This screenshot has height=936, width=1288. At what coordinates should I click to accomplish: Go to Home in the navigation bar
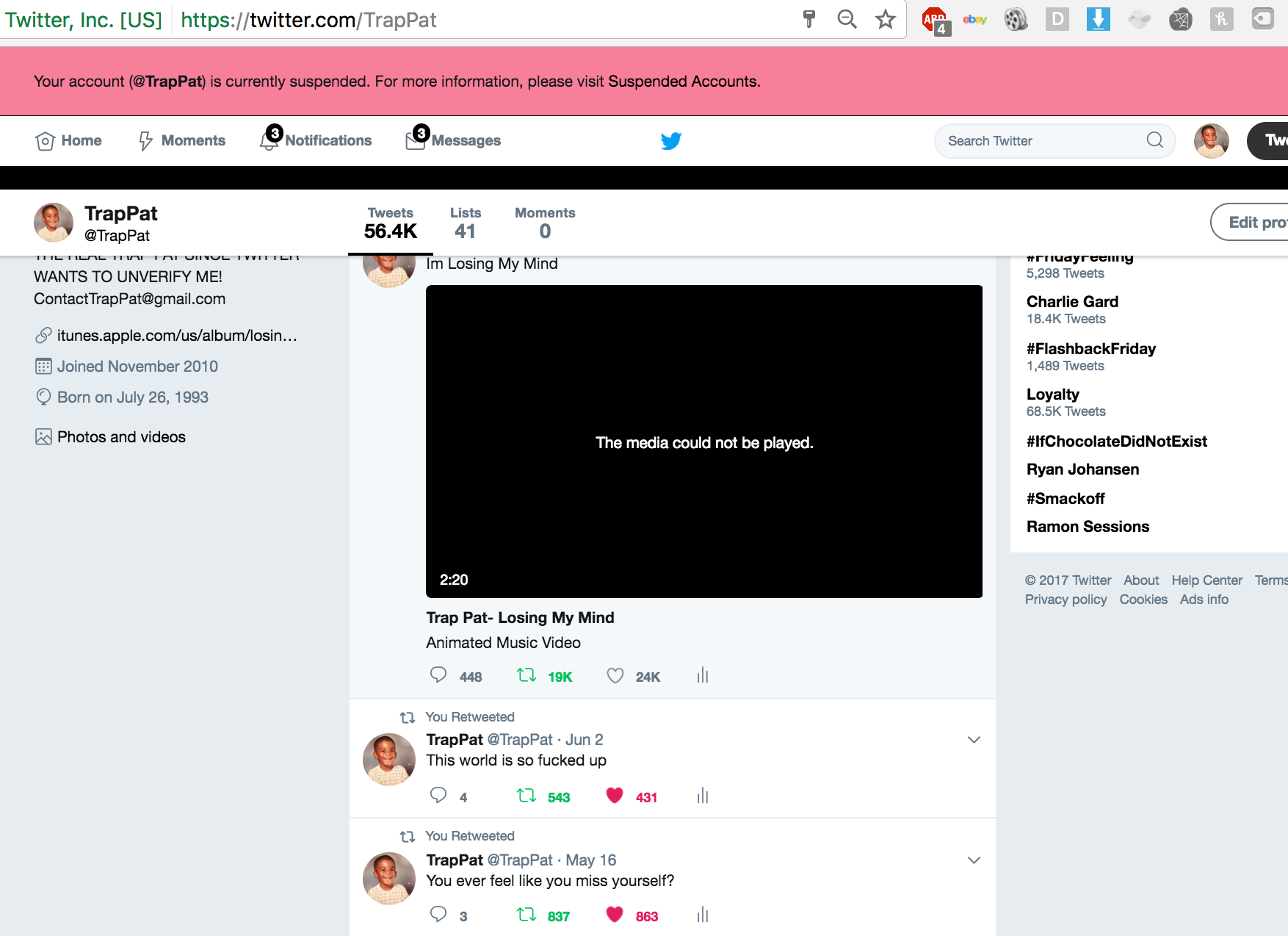click(x=68, y=140)
